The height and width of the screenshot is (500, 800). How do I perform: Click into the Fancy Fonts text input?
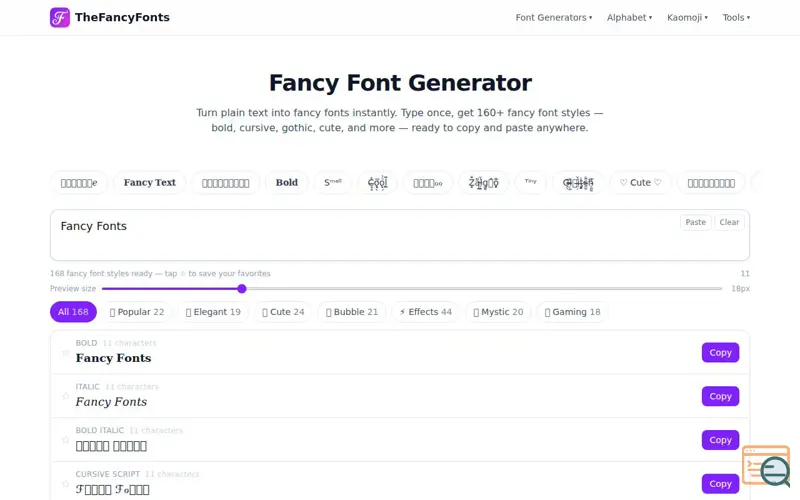[x=400, y=235]
